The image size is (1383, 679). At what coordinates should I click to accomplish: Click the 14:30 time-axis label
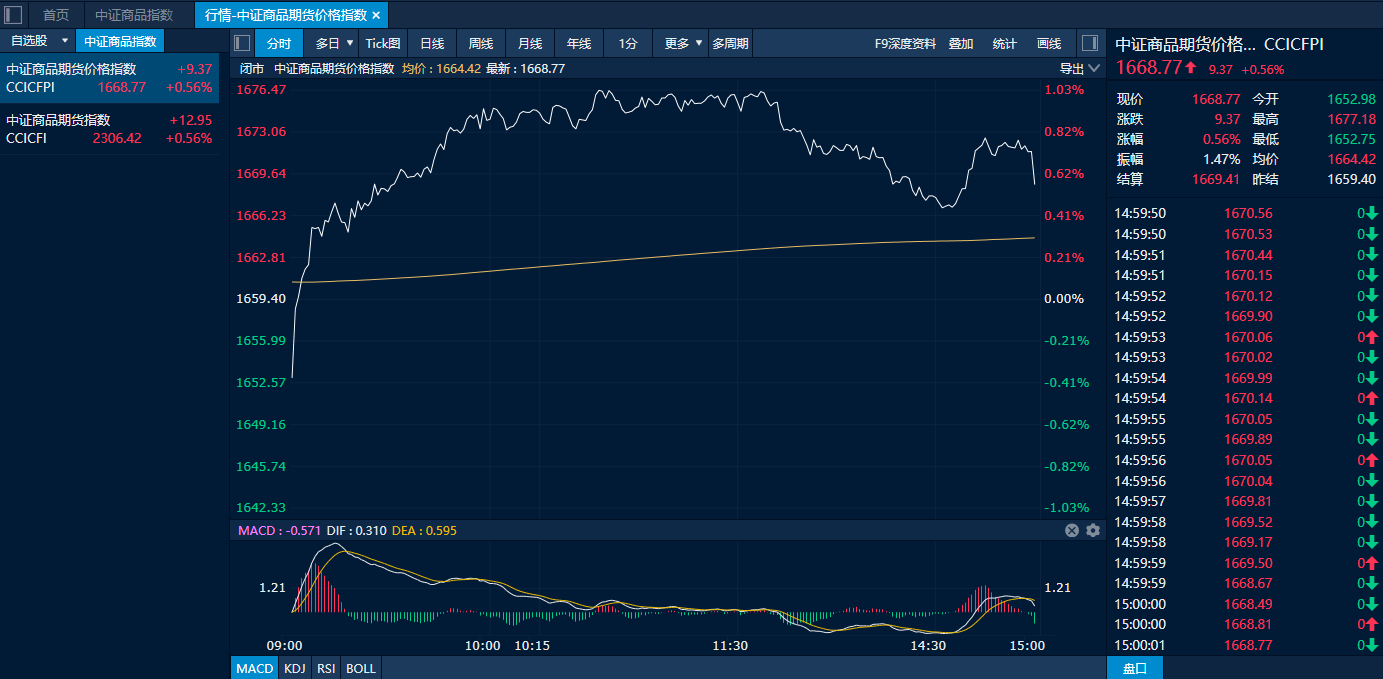click(928, 646)
